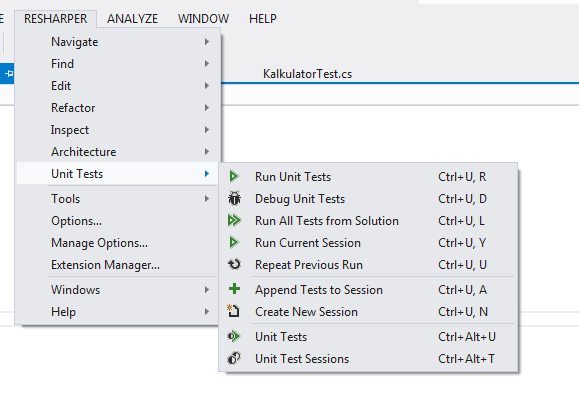
Task: Open the ANALYZE menu
Action: (133, 18)
